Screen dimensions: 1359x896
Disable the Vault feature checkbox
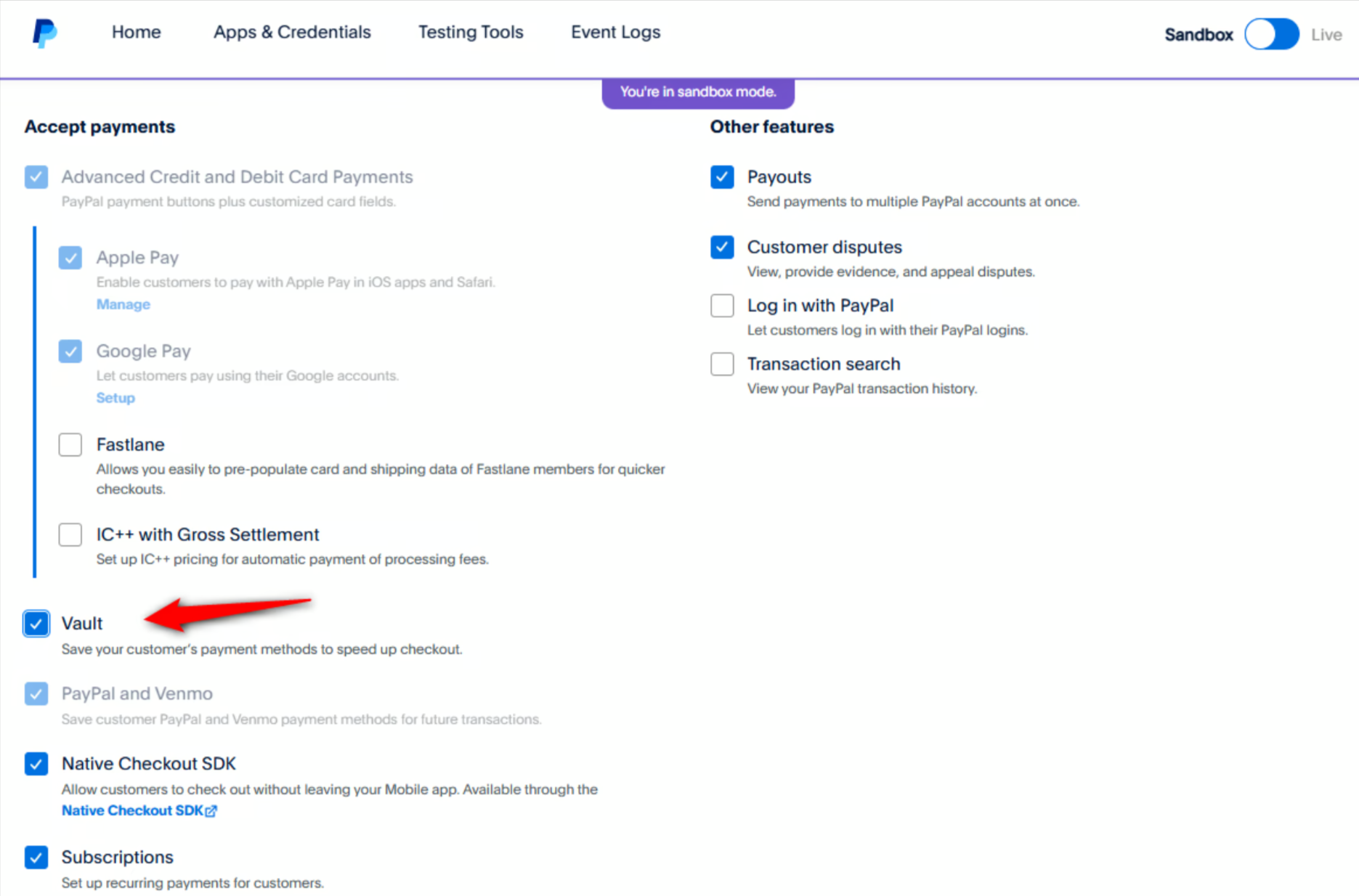[x=36, y=623]
